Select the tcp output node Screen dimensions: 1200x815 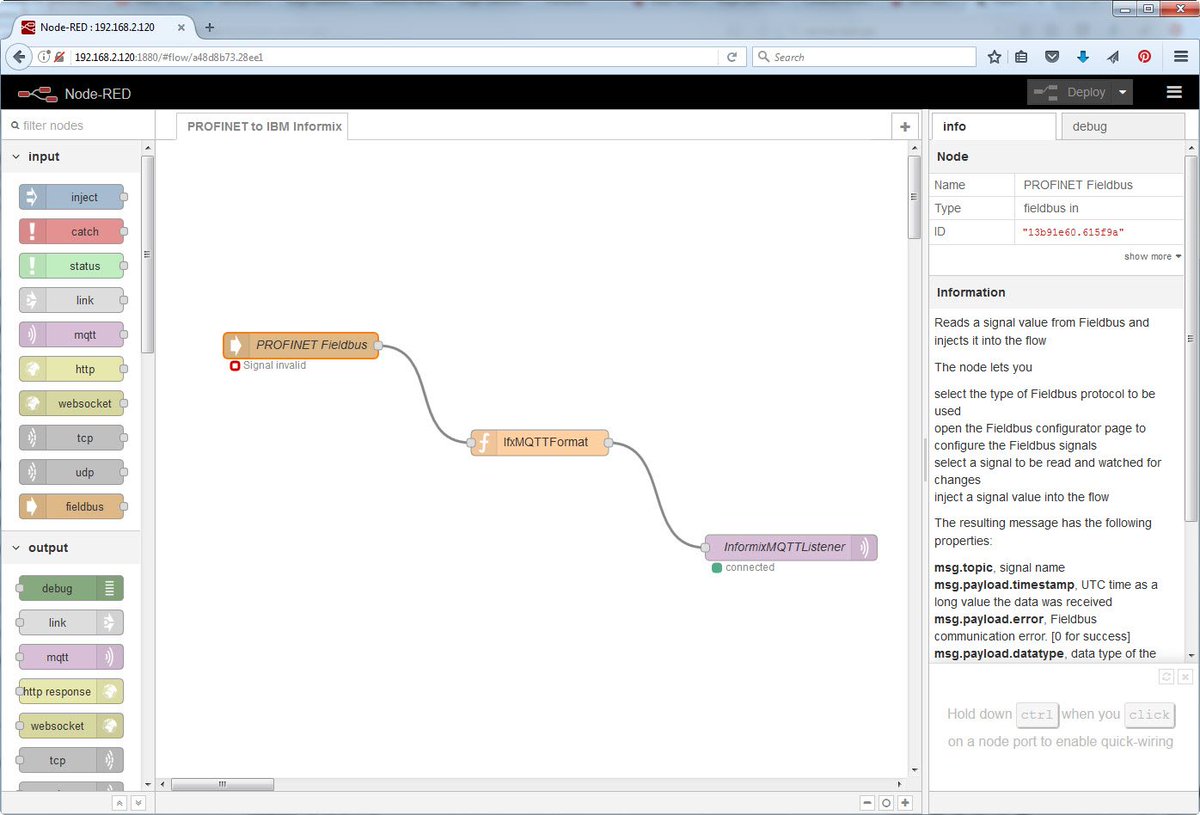point(71,760)
